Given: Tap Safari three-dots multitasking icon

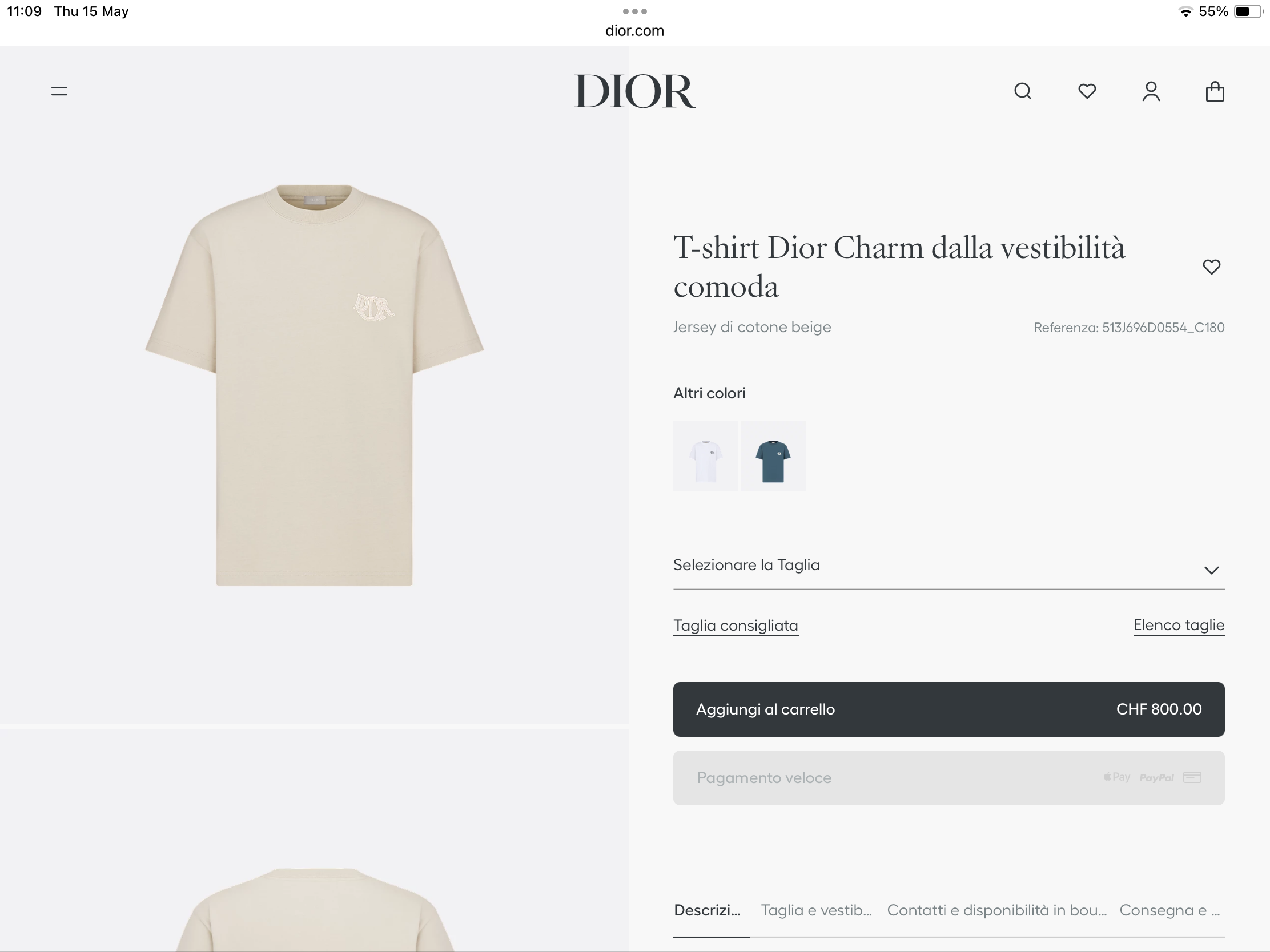Looking at the screenshot, I should [x=635, y=11].
